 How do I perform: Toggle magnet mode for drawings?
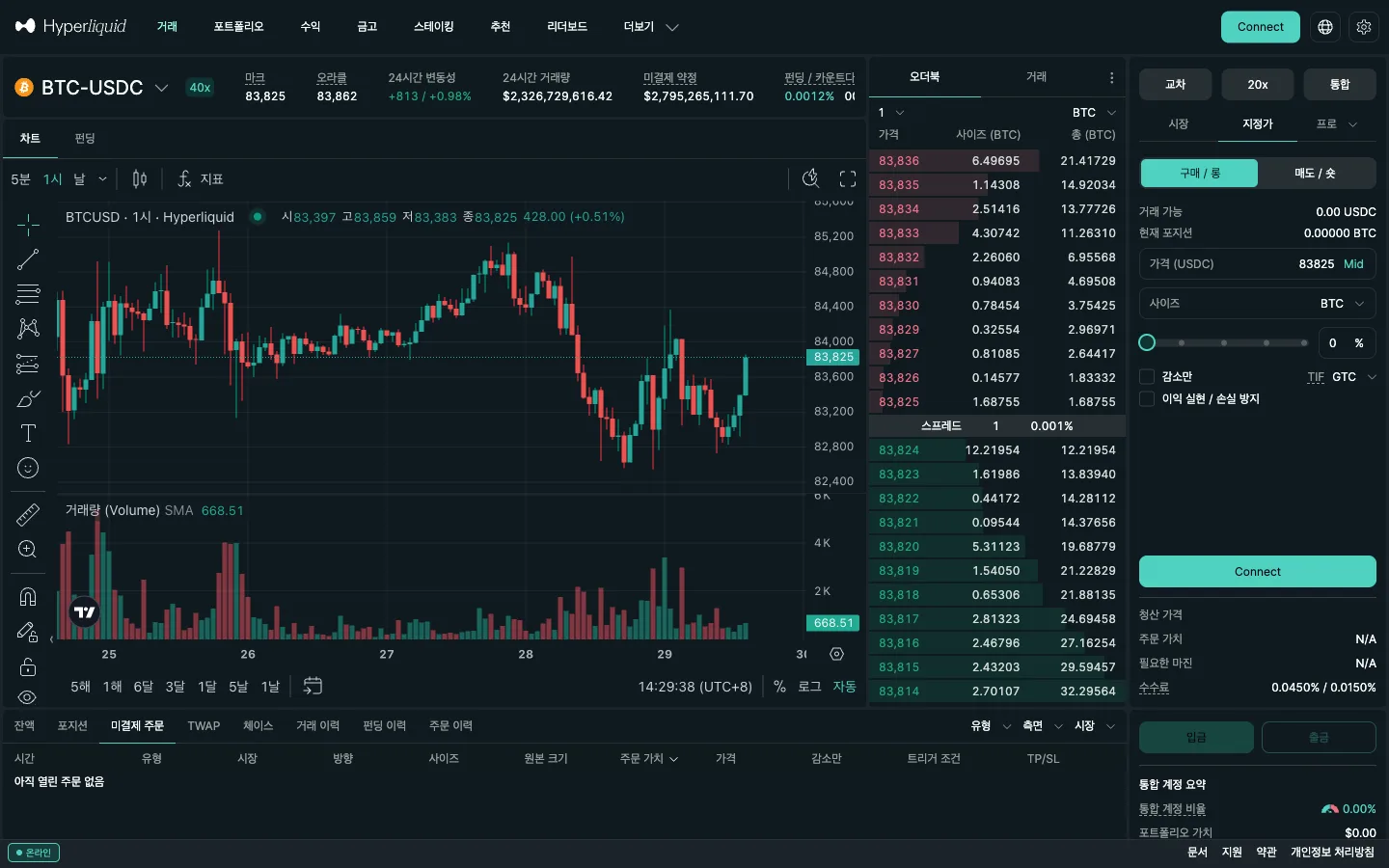[x=28, y=597]
